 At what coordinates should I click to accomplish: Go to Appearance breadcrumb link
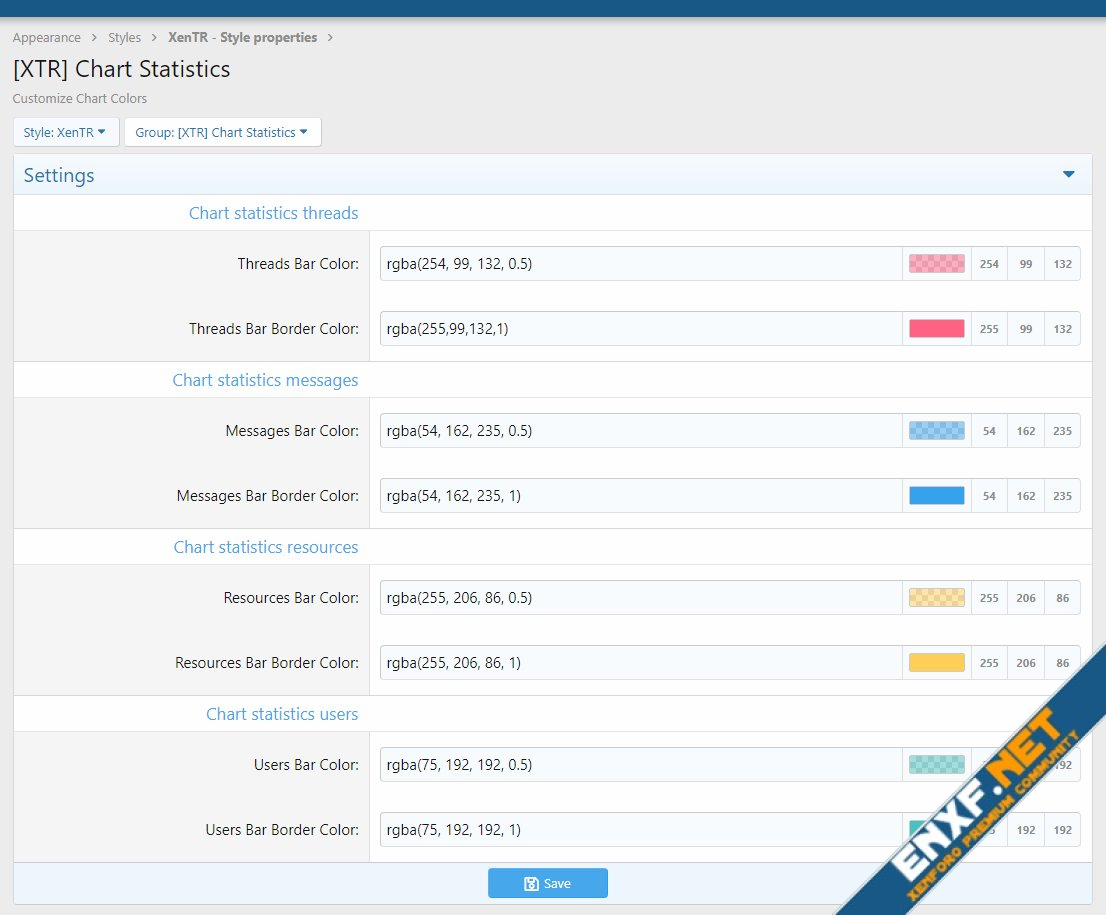point(47,38)
